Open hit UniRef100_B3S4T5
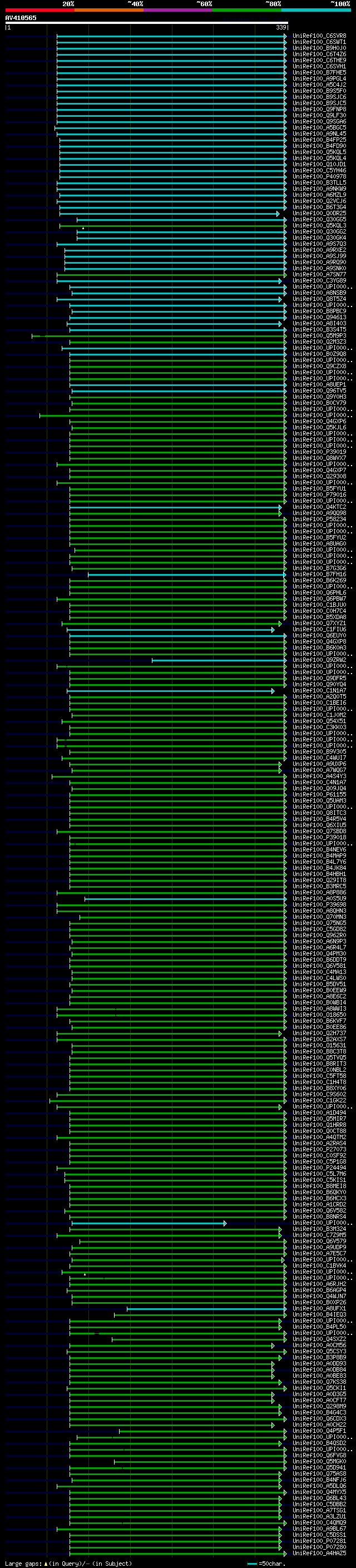Screen dimensions: 356x1568 coord(319,330)
